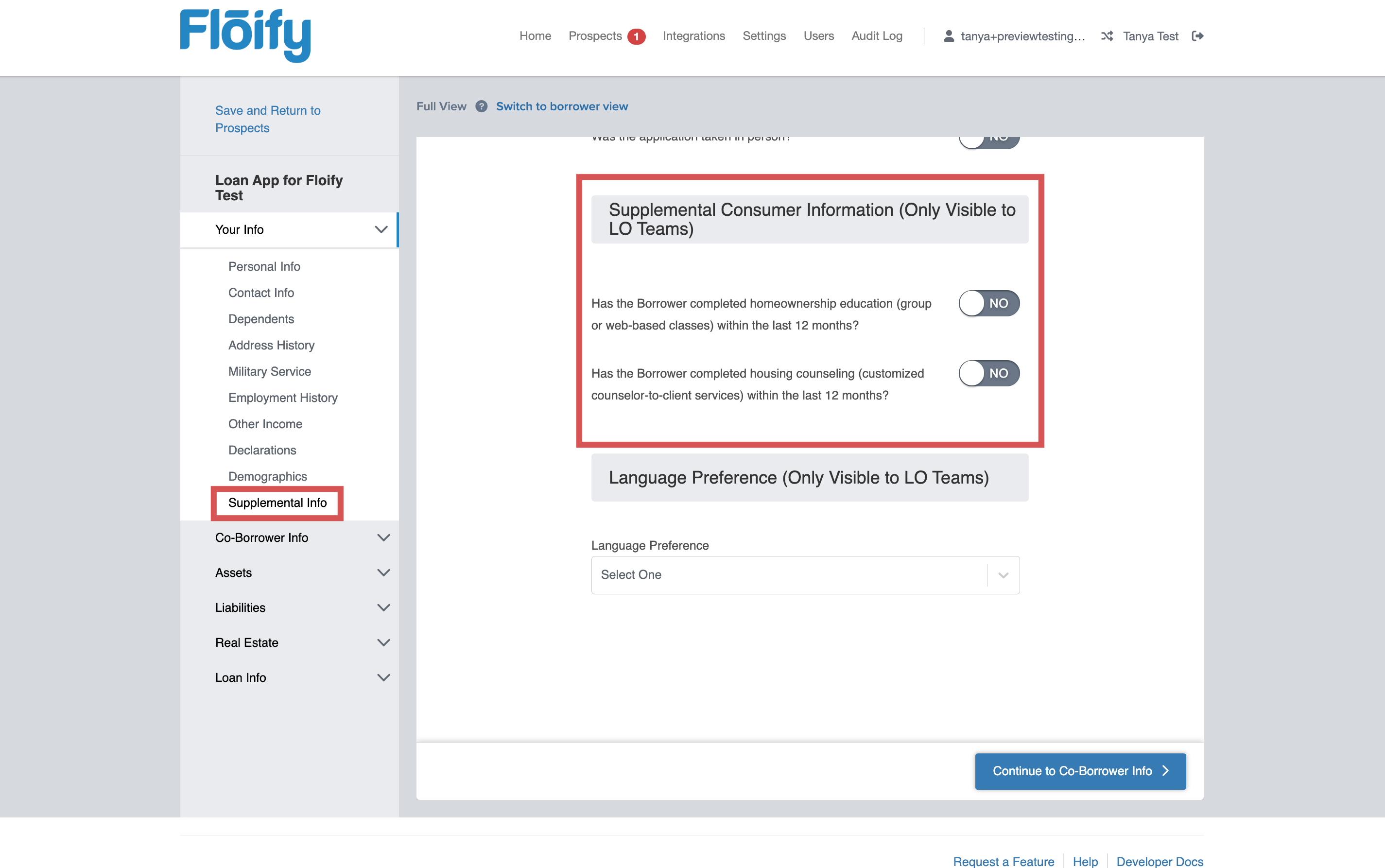
Task: Click Continue to Co-Borrower Info button
Action: [1080, 771]
